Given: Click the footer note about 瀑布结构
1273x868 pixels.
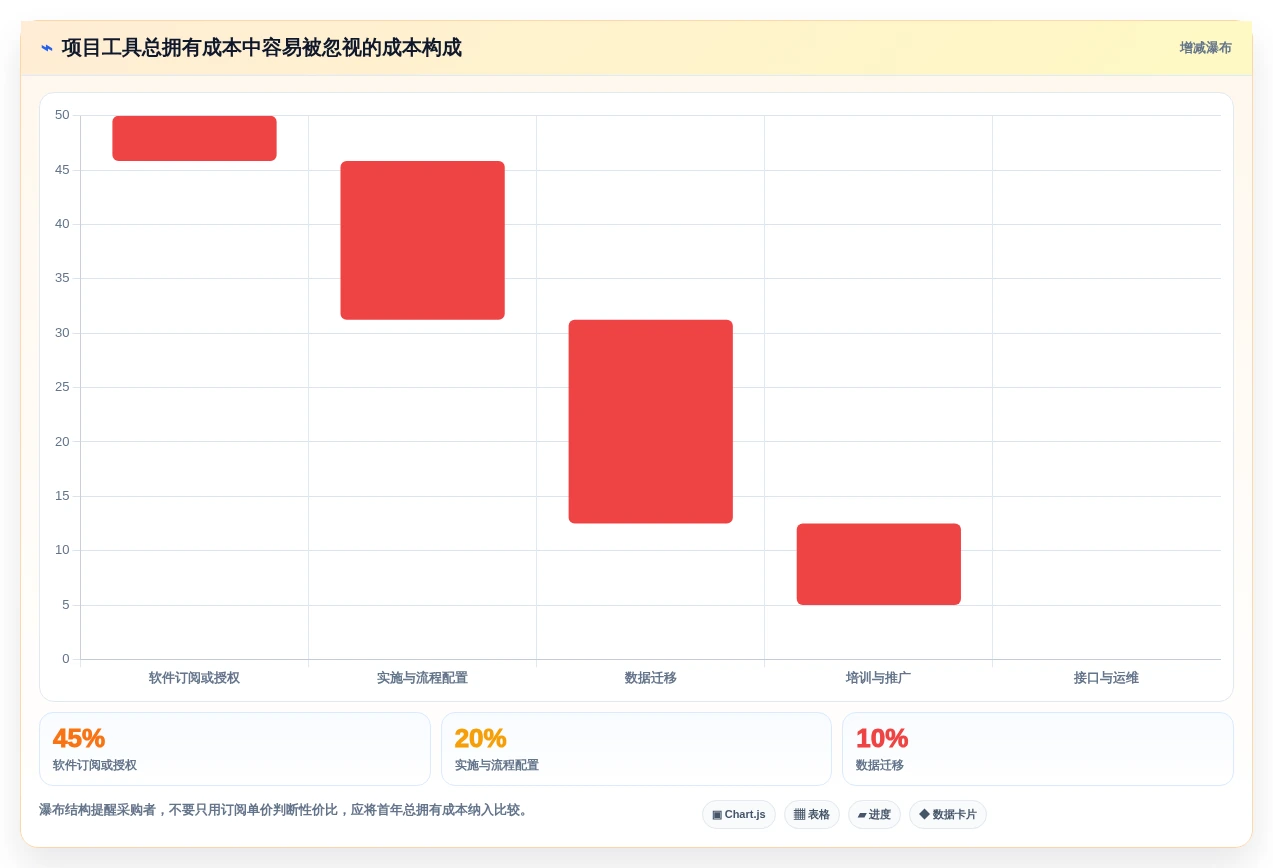Looking at the screenshot, I should pyautogui.click(x=285, y=810).
